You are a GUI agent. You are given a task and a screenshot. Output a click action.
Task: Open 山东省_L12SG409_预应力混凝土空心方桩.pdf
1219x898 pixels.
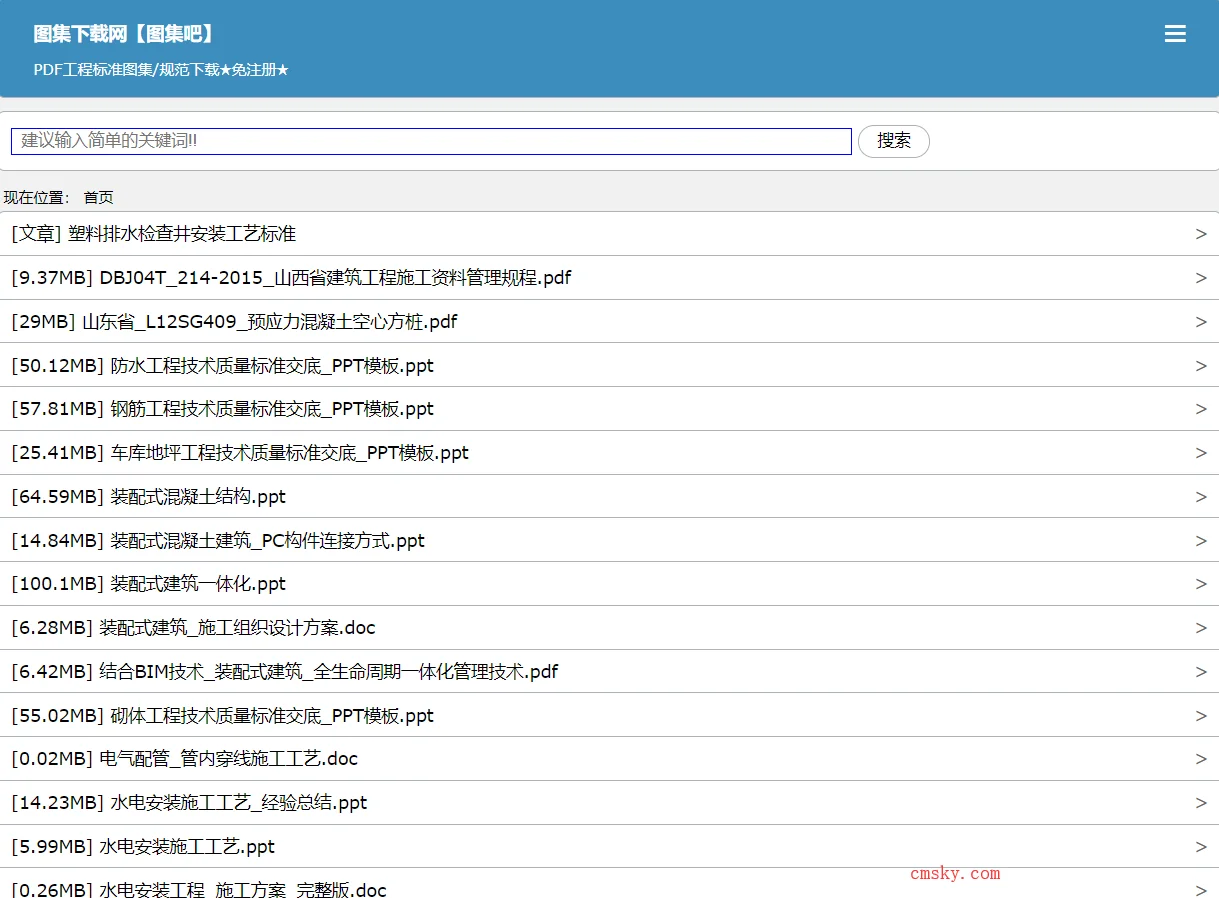[x=609, y=322]
